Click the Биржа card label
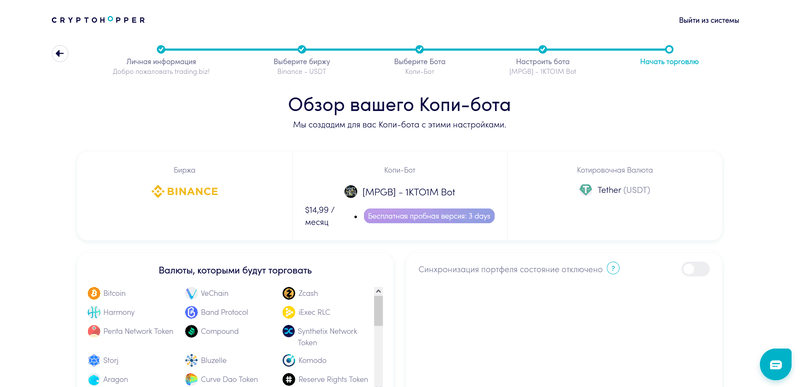This screenshot has height=387, width=800. [x=184, y=170]
